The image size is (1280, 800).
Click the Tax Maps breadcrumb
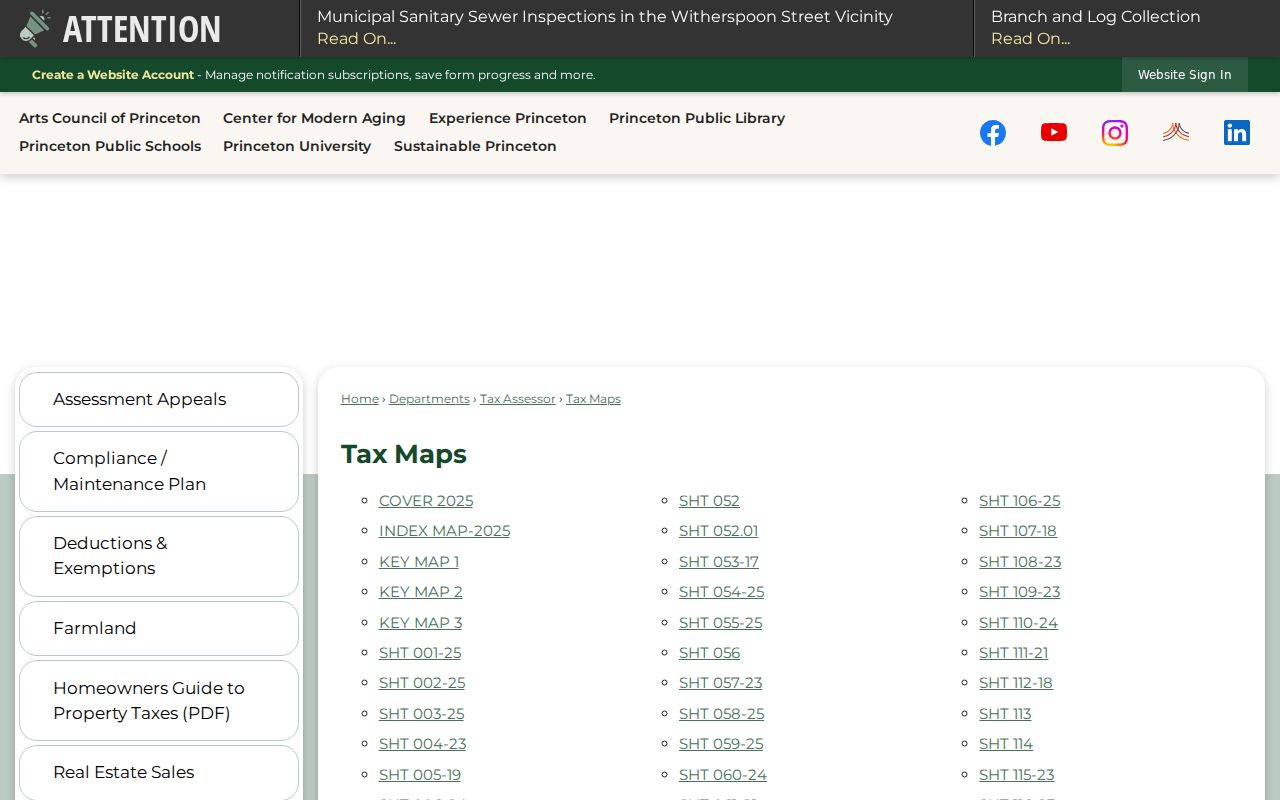(x=593, y=399)
